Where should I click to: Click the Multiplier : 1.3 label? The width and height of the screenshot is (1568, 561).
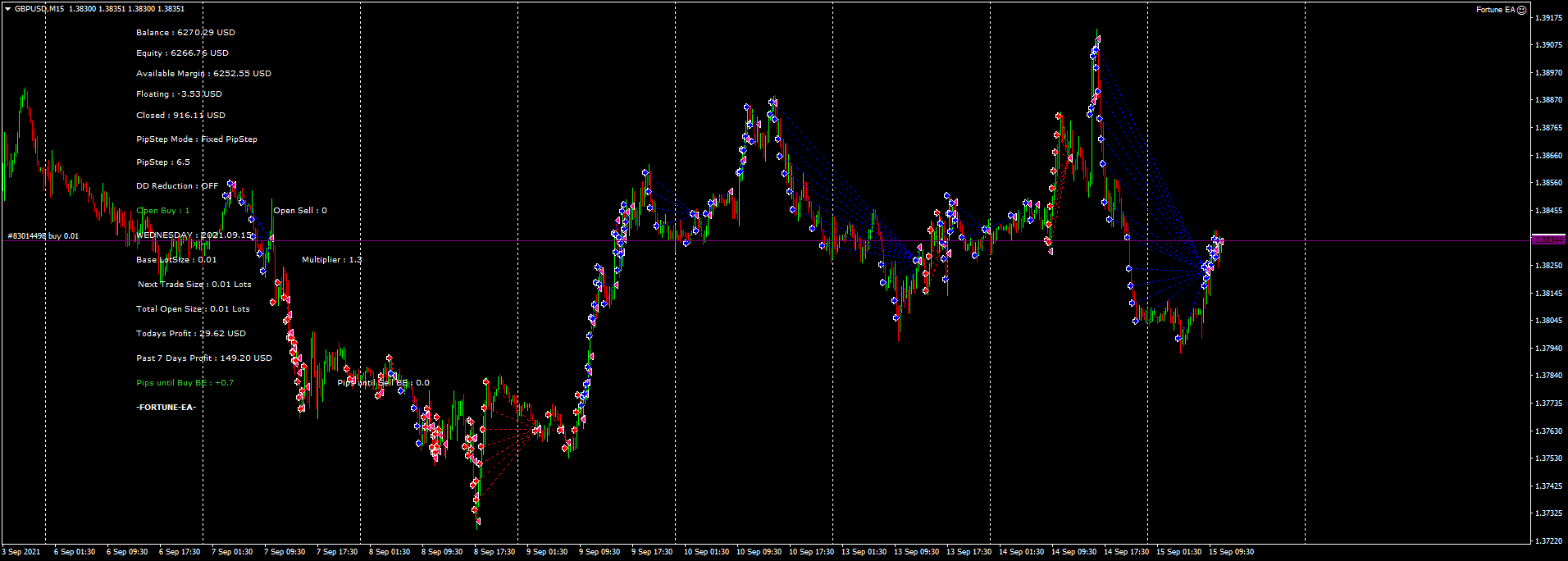tap(331, 260)
